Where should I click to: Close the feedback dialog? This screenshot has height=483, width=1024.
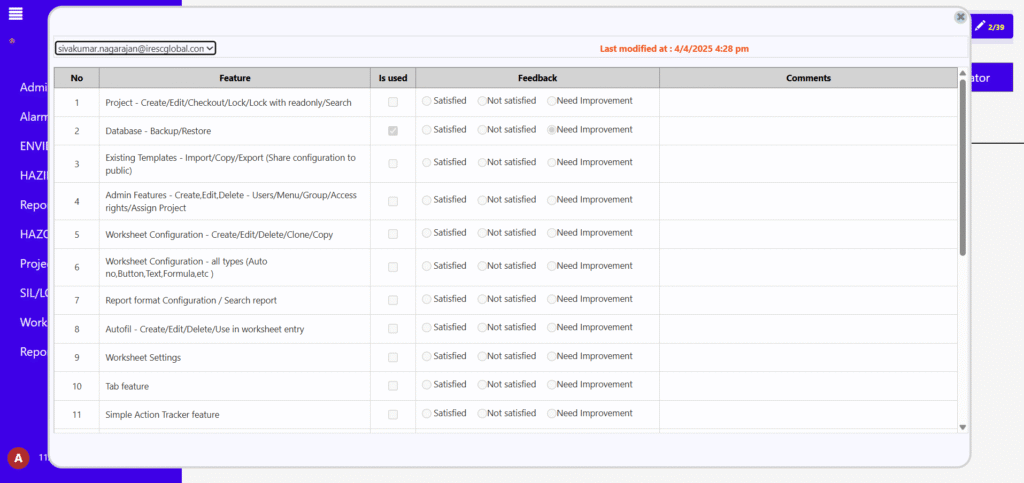click(x=960, y=17)
